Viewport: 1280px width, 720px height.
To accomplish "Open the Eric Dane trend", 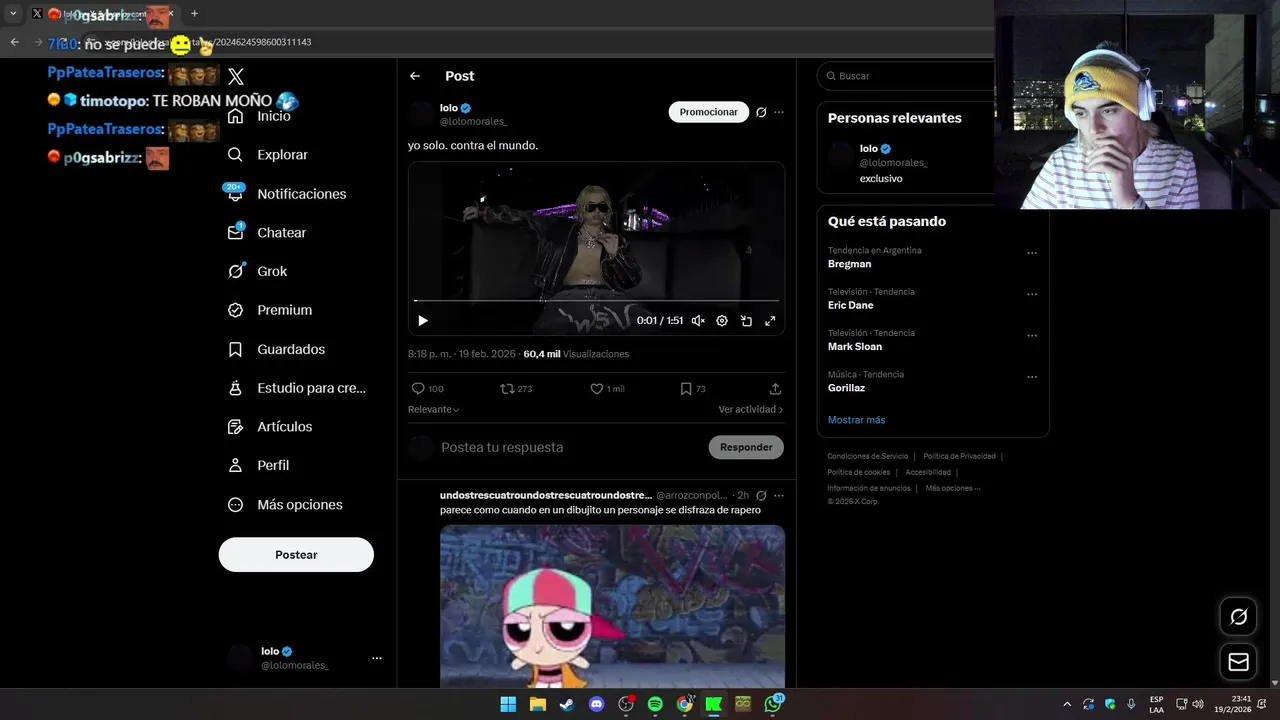I will (x=850, y=305).
